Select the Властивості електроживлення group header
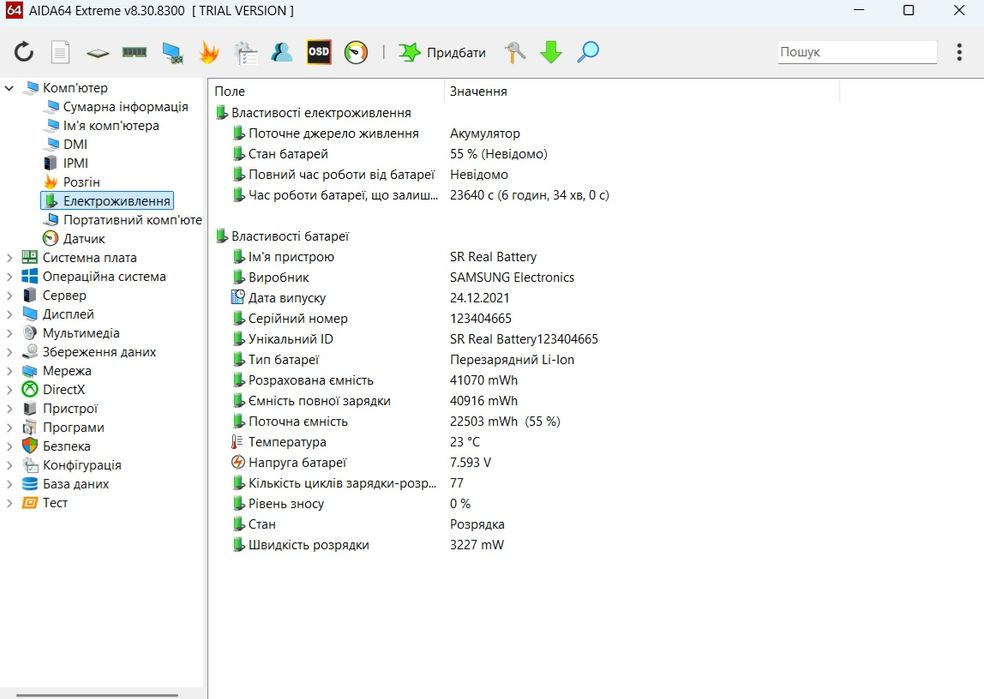Image resolution: width=984 pixels, height=699 pixels. pyautogui.click(x=321, y=113)
